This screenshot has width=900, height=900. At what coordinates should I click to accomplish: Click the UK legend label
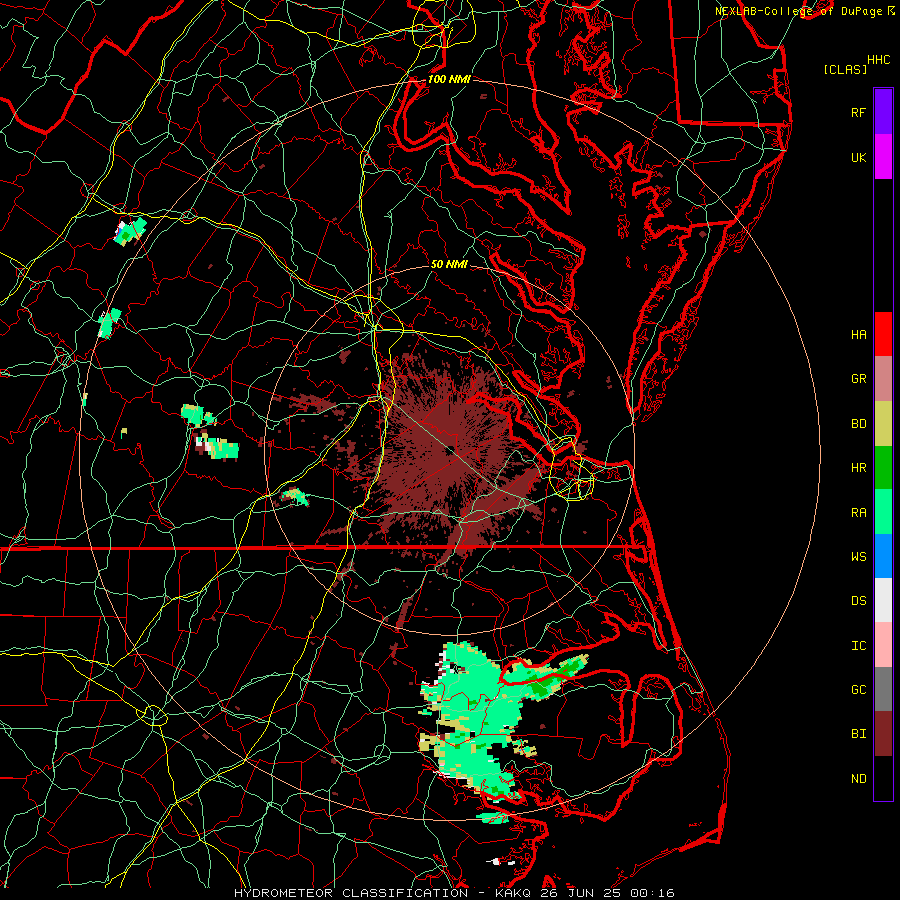(x=859, y=158)
